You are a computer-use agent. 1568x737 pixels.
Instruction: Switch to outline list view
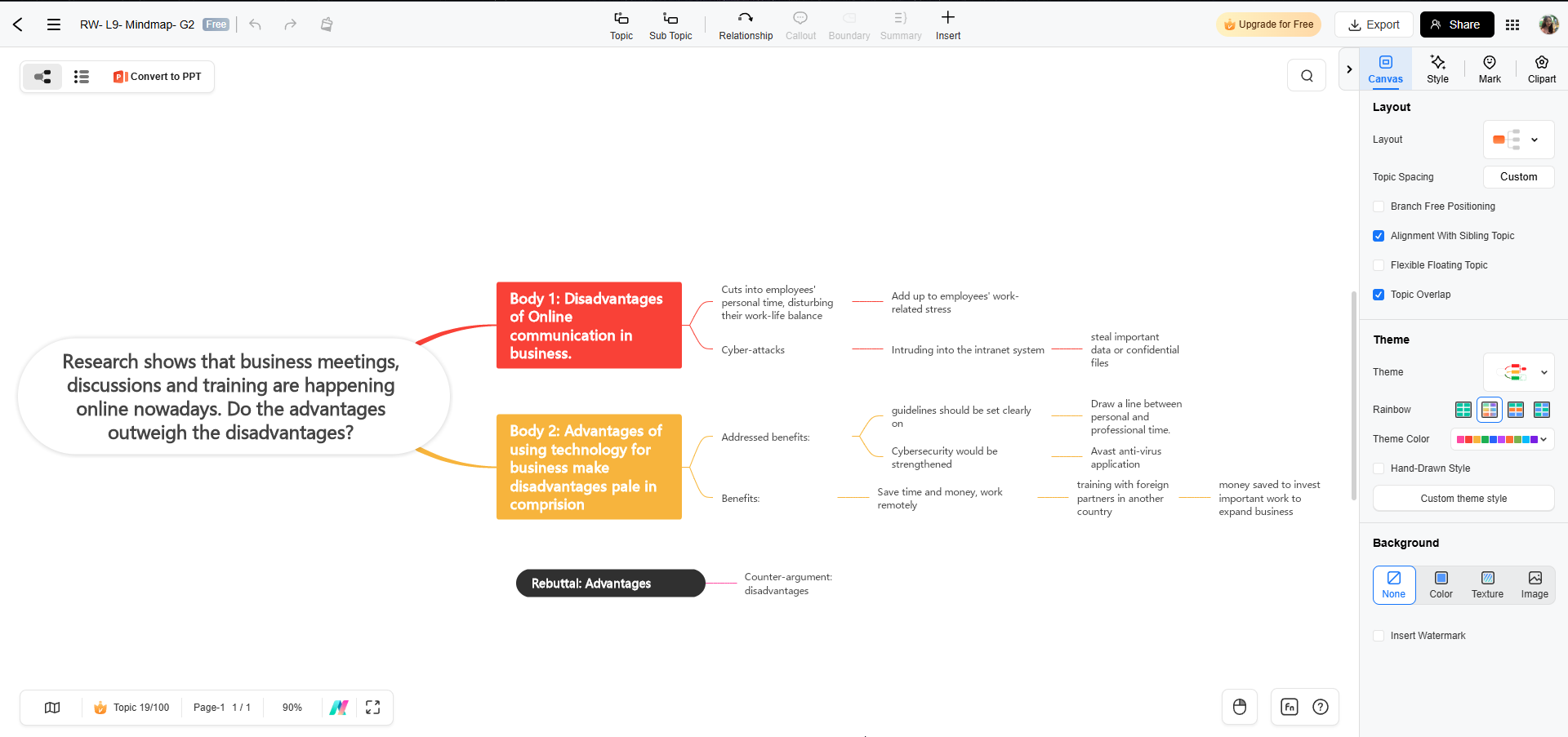click(x=81, y=77)
